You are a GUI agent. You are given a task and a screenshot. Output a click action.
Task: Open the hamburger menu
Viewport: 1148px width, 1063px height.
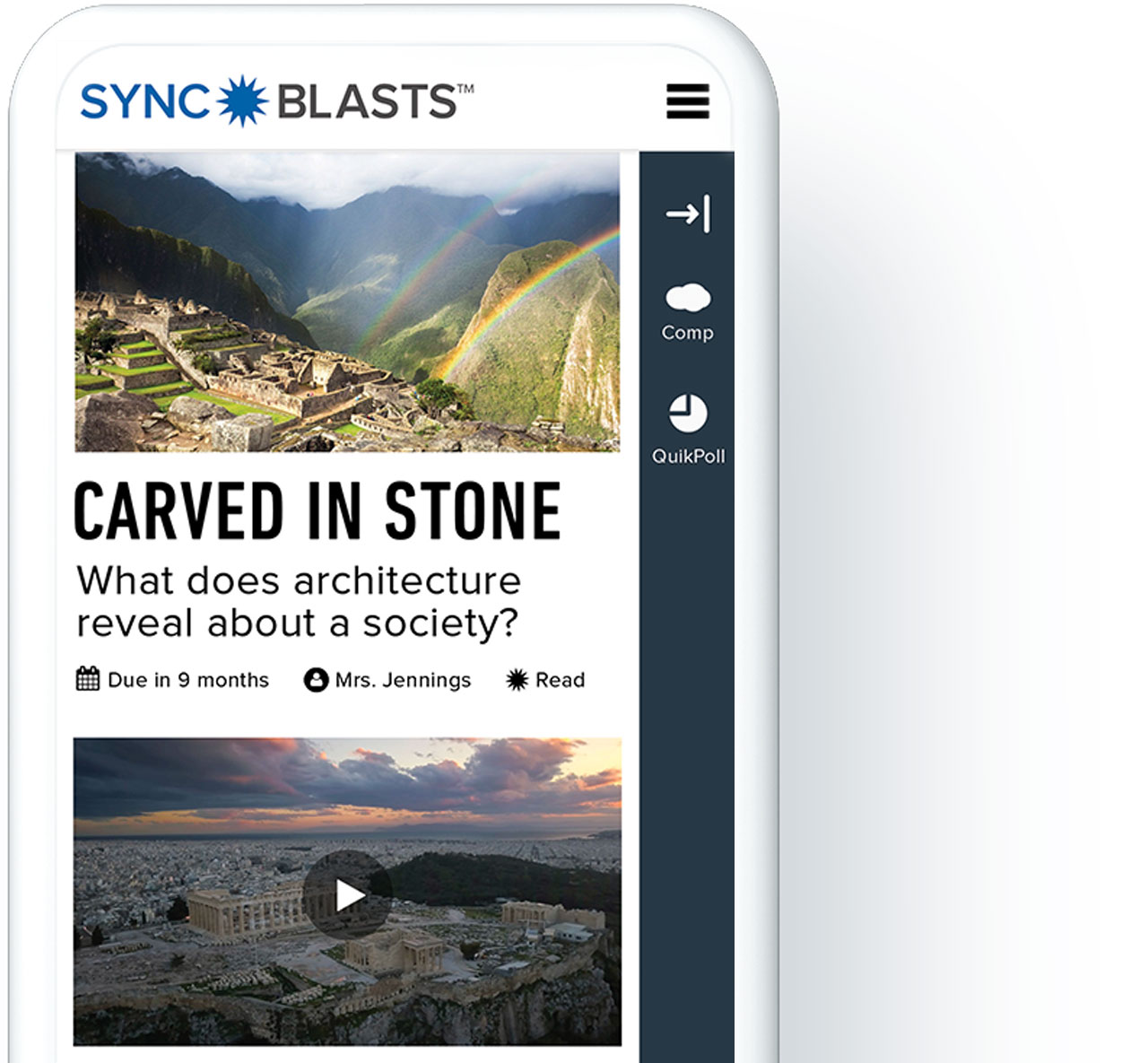(688, 101)
